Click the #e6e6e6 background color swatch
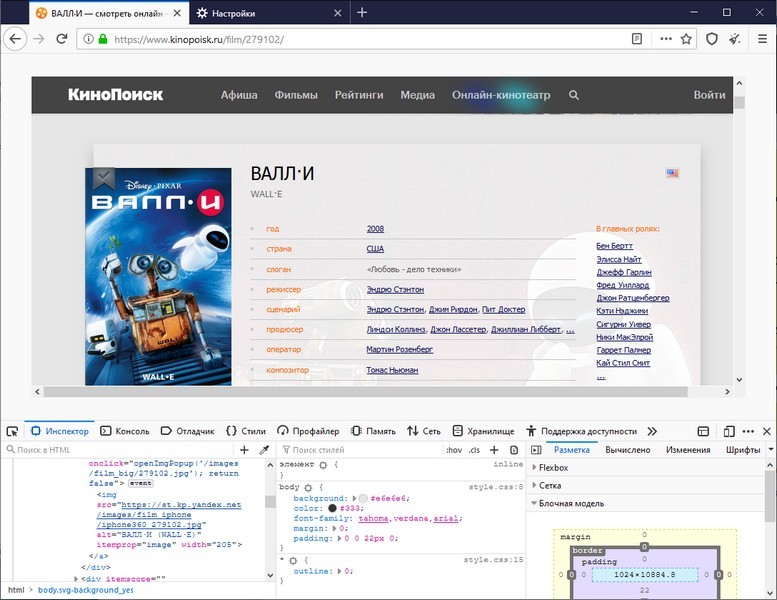 tap(362, 497)
